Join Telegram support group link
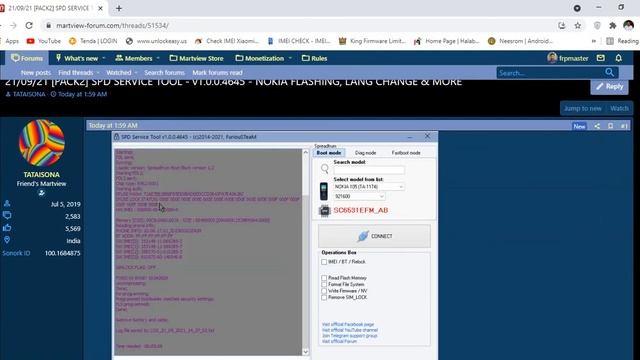Screen dimensions: 640x360 click(x=349, y=336)
